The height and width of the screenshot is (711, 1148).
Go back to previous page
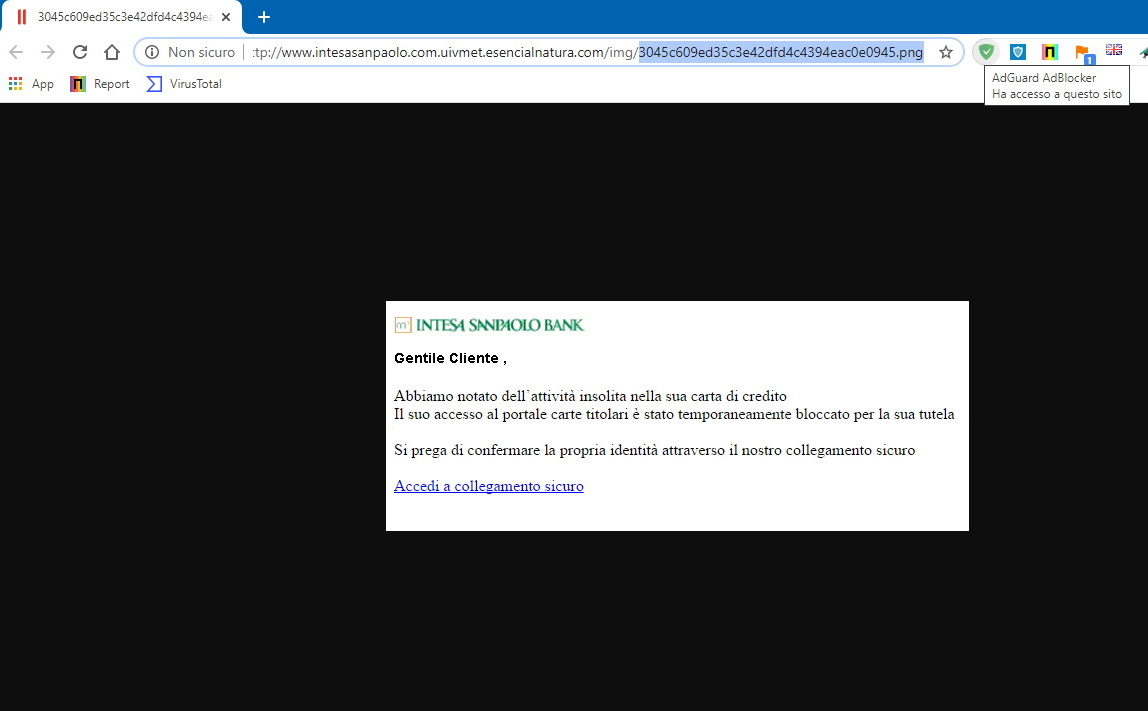point(16,52)
